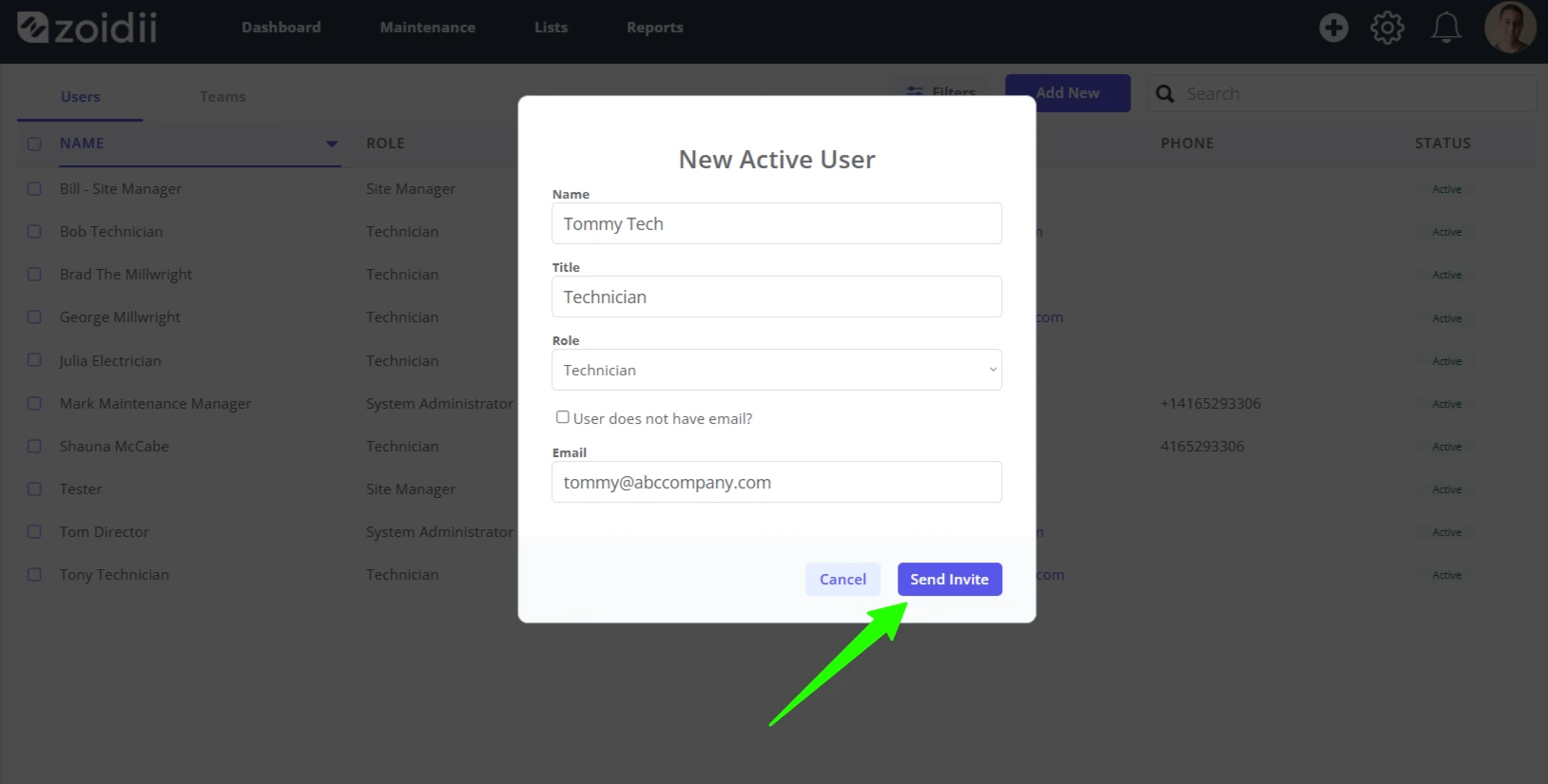Screen dimensions: 1548x784
Task: Click Active status for Tony Technician
Action: click(x=1446, y=575)
